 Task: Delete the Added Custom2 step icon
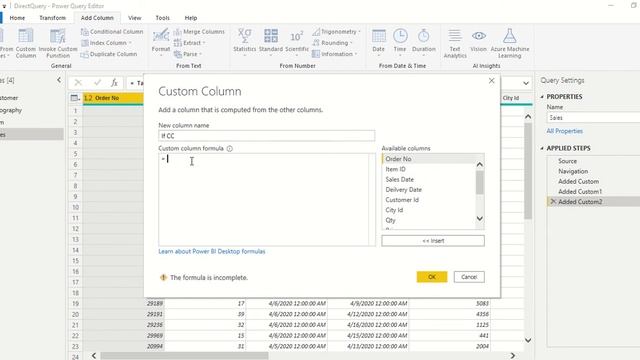pos(553,202)
